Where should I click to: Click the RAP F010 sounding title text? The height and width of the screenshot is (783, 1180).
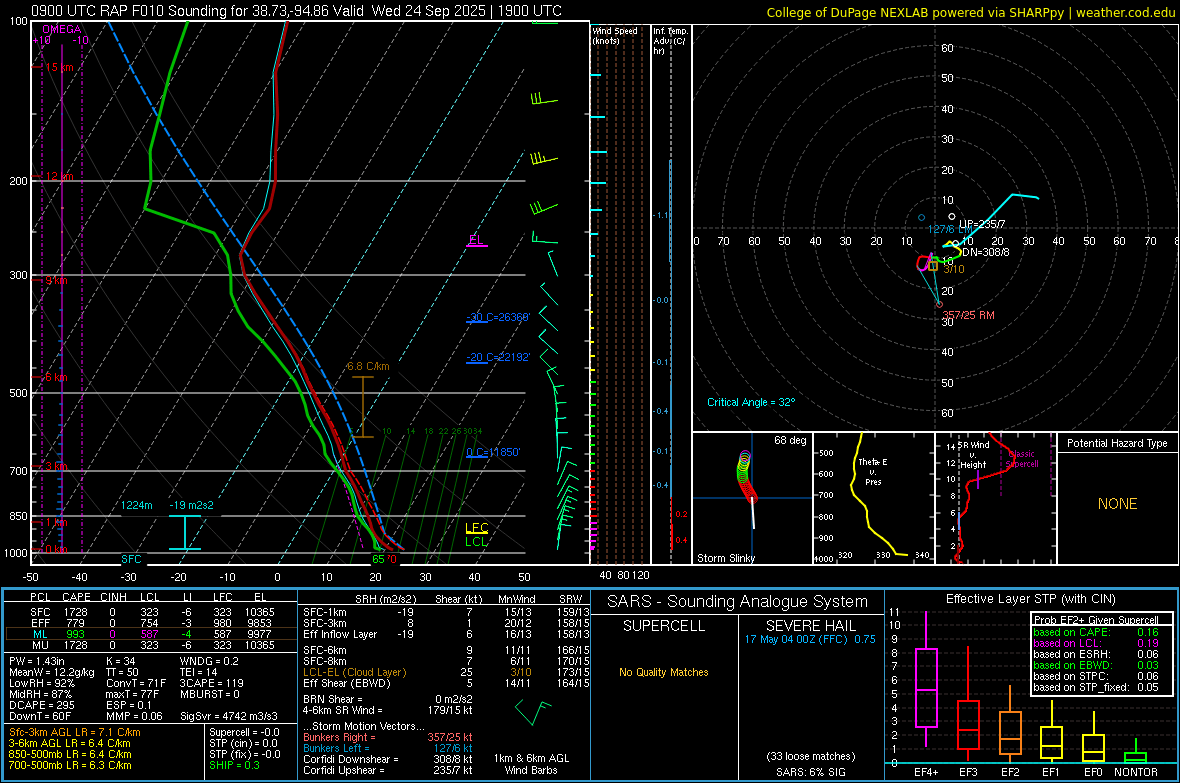tap(297, 11)
